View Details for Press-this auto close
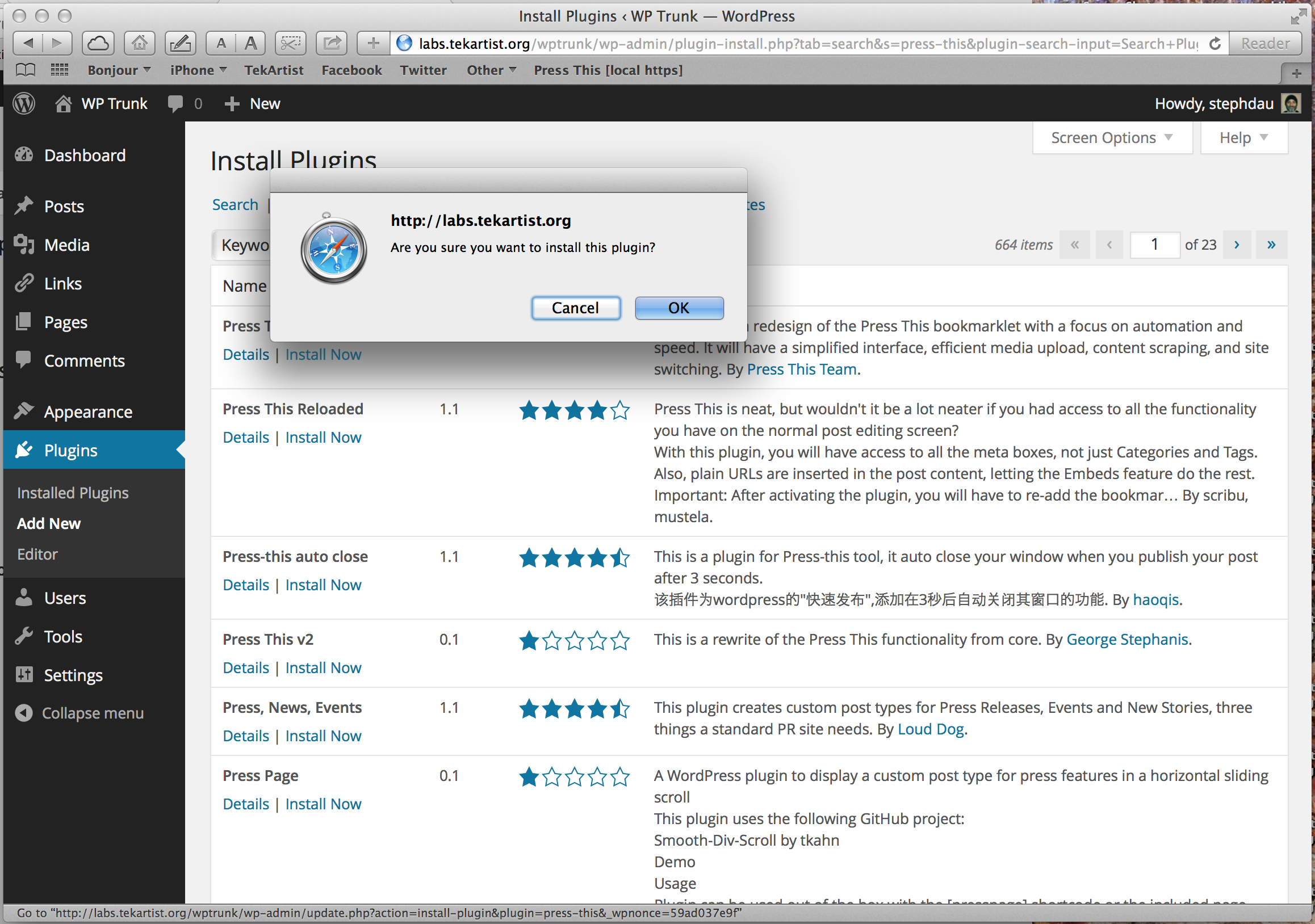 coord(246,585)
